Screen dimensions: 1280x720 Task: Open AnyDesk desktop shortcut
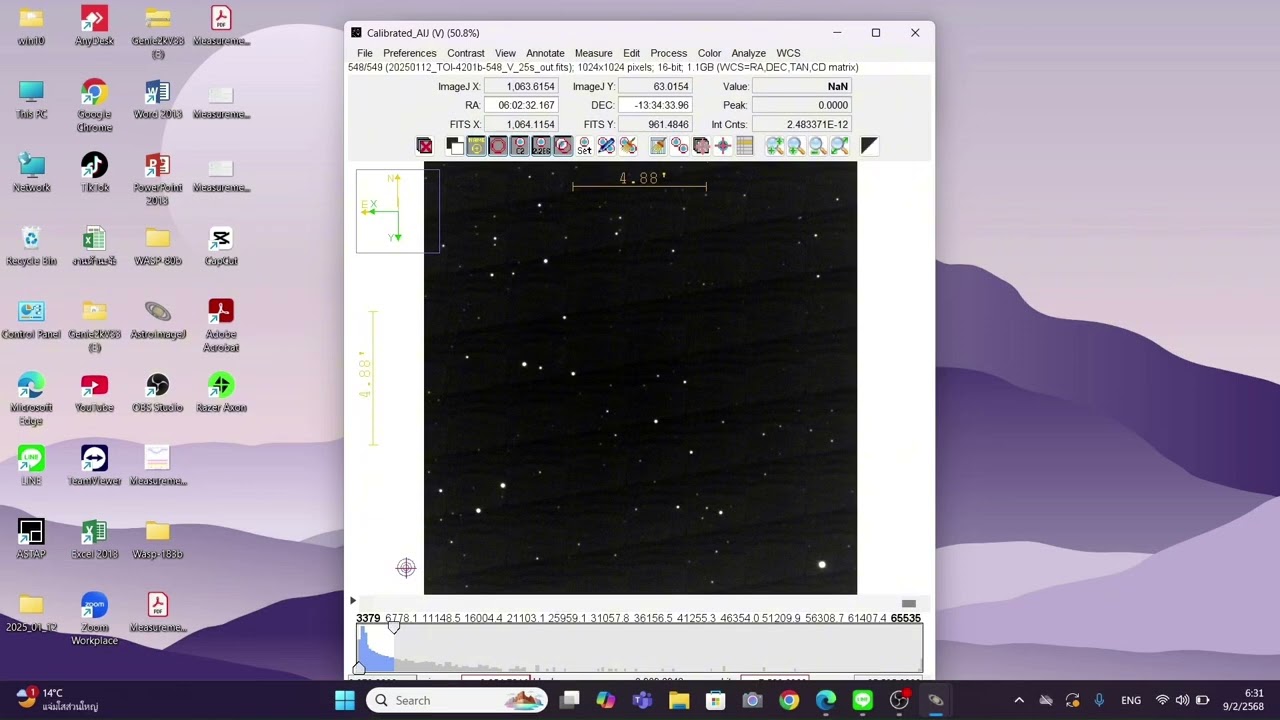pos(94,26)
